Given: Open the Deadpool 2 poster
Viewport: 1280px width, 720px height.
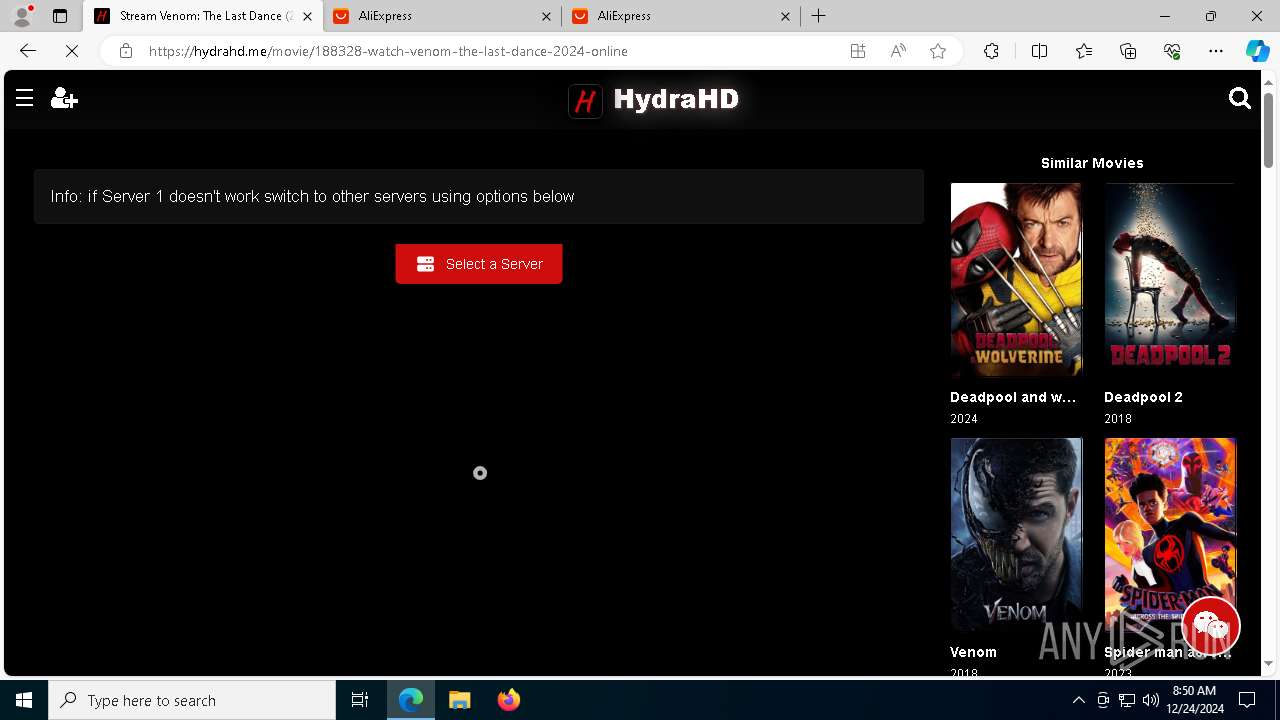Looking at the screenshot, I should 1170,279.
